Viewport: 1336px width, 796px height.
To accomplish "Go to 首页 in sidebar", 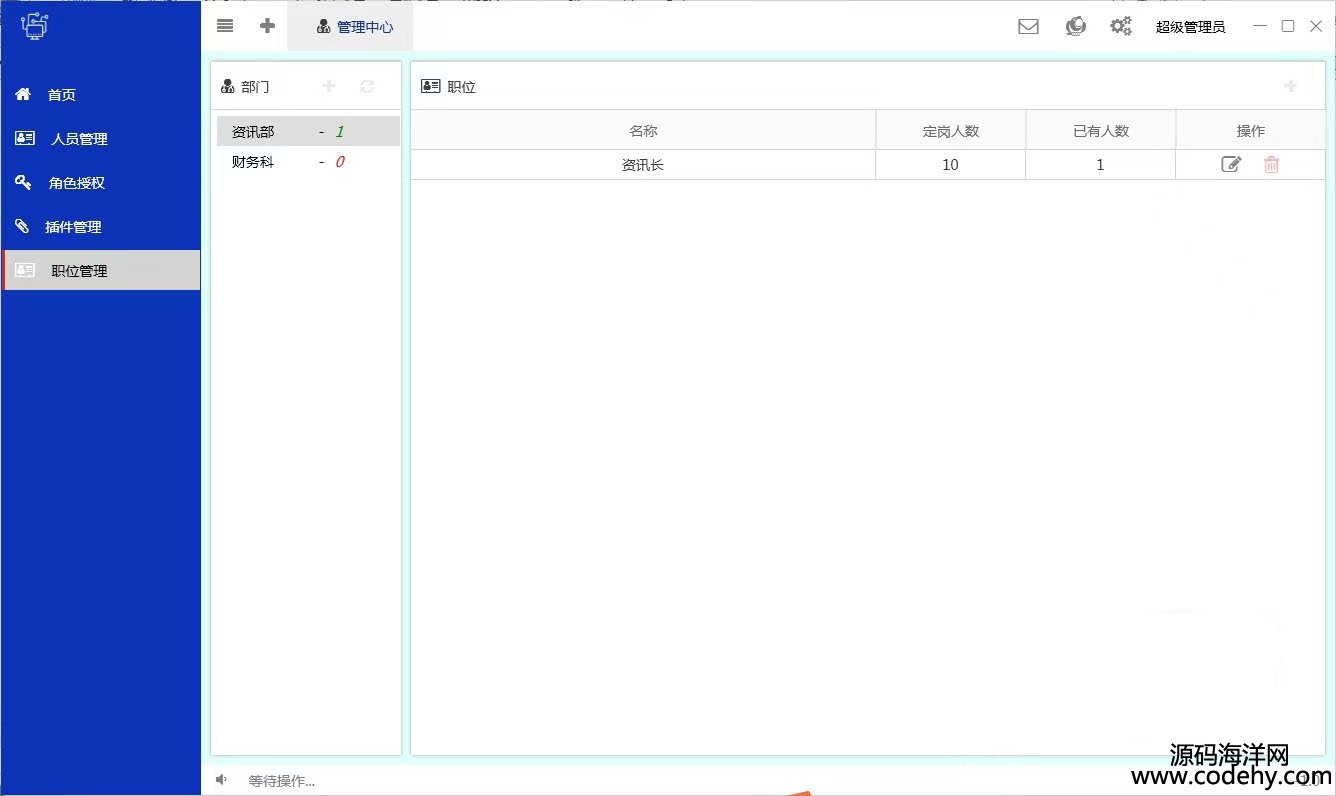I will click(100, 95).
